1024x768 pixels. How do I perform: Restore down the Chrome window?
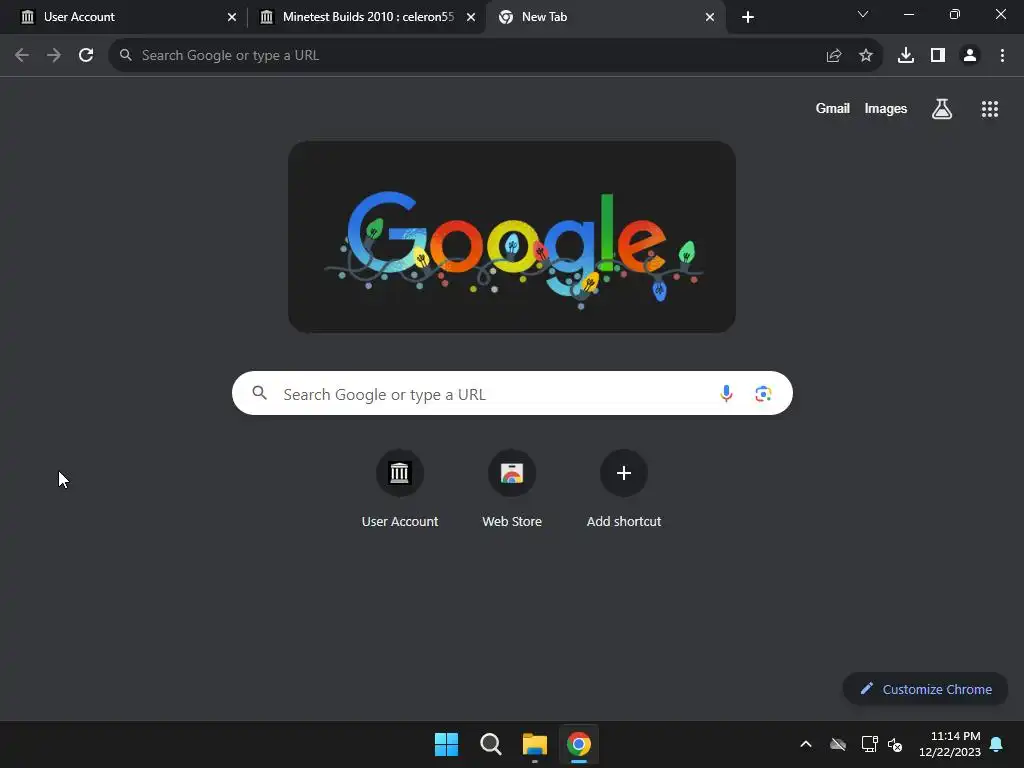coord(955,14)
